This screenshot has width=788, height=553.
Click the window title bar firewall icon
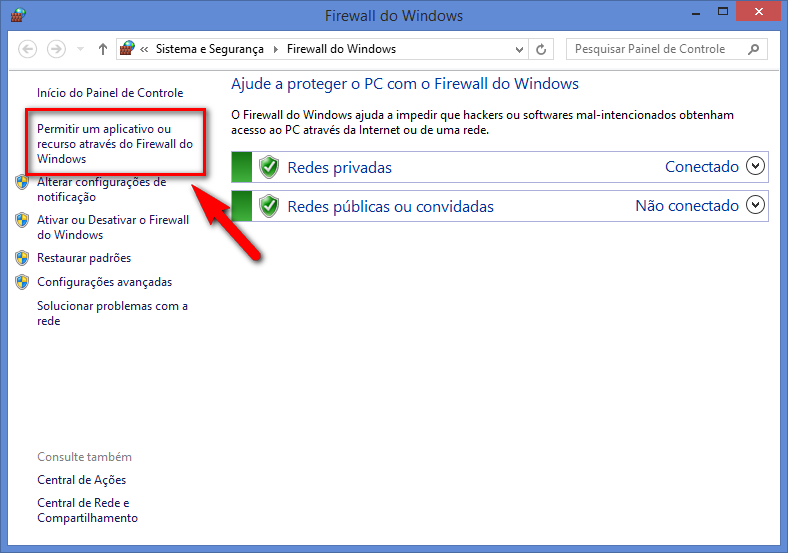point(18,15)
